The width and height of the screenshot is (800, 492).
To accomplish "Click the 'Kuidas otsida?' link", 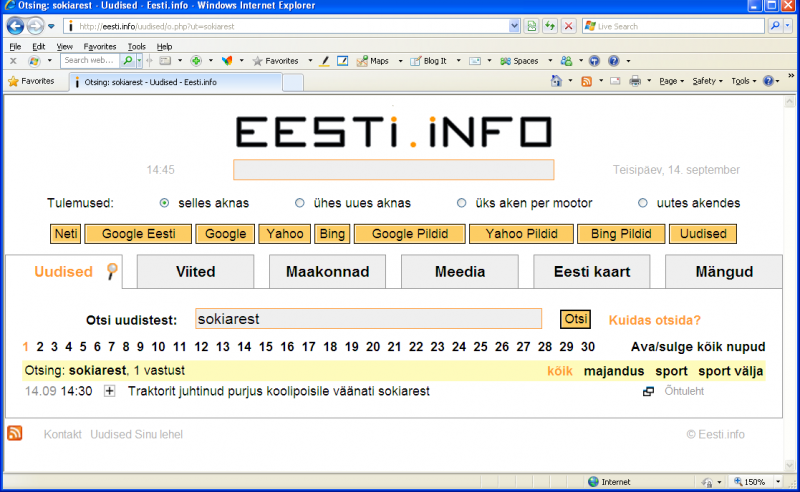I will (655, 320).
